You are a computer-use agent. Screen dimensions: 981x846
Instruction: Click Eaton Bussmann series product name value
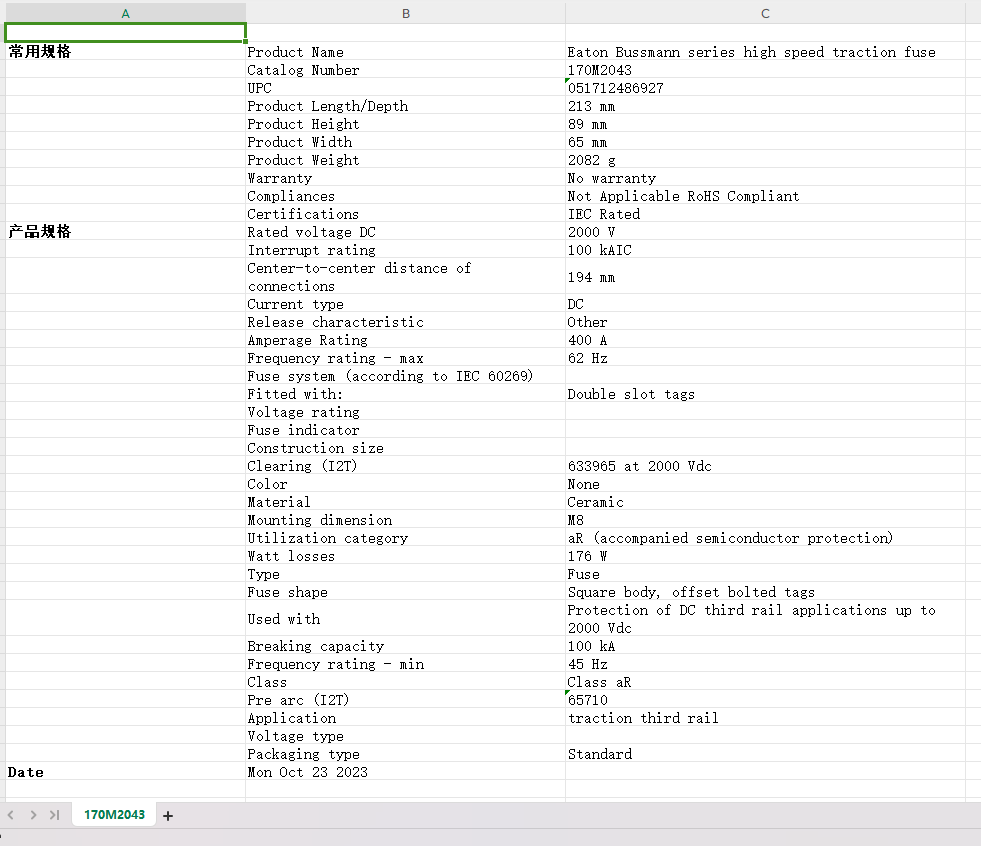[x=765, y=51]
